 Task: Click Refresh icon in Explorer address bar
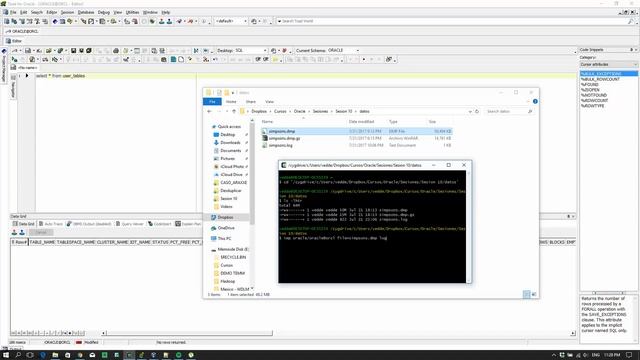click(477, 111)
